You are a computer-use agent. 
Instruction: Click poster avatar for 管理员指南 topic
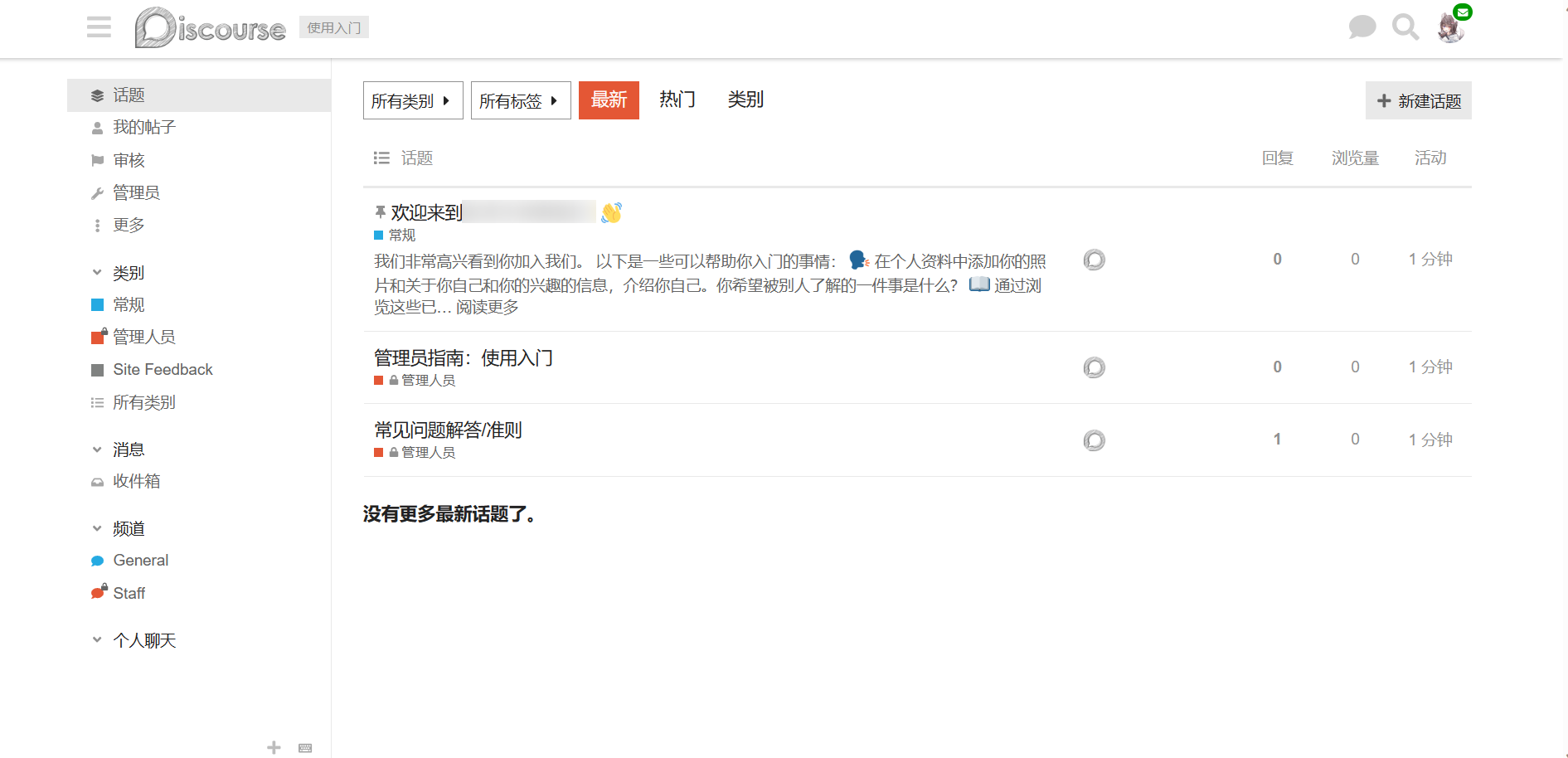tap(1094, 367)
